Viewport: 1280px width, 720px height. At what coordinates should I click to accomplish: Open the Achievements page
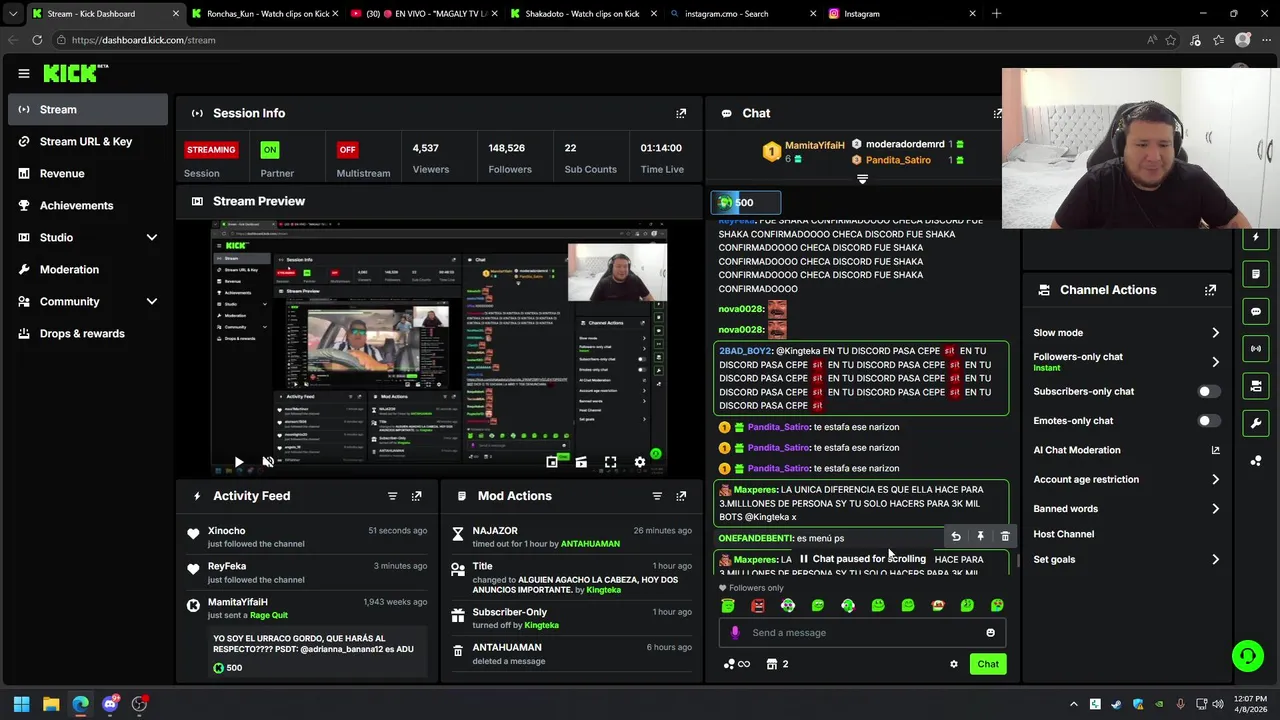coord(88,205)
